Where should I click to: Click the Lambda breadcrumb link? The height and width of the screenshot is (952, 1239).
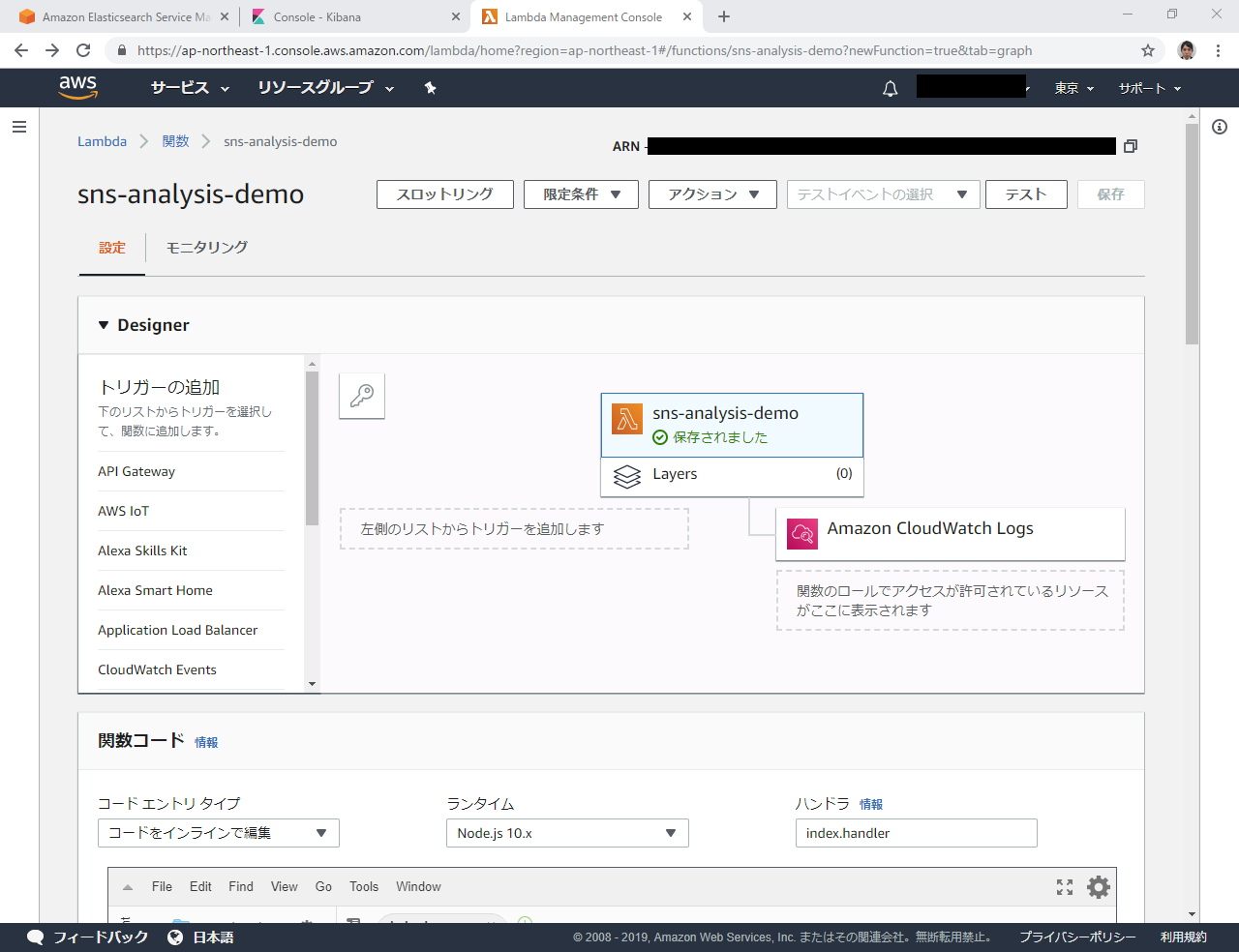tap(102, 141)
